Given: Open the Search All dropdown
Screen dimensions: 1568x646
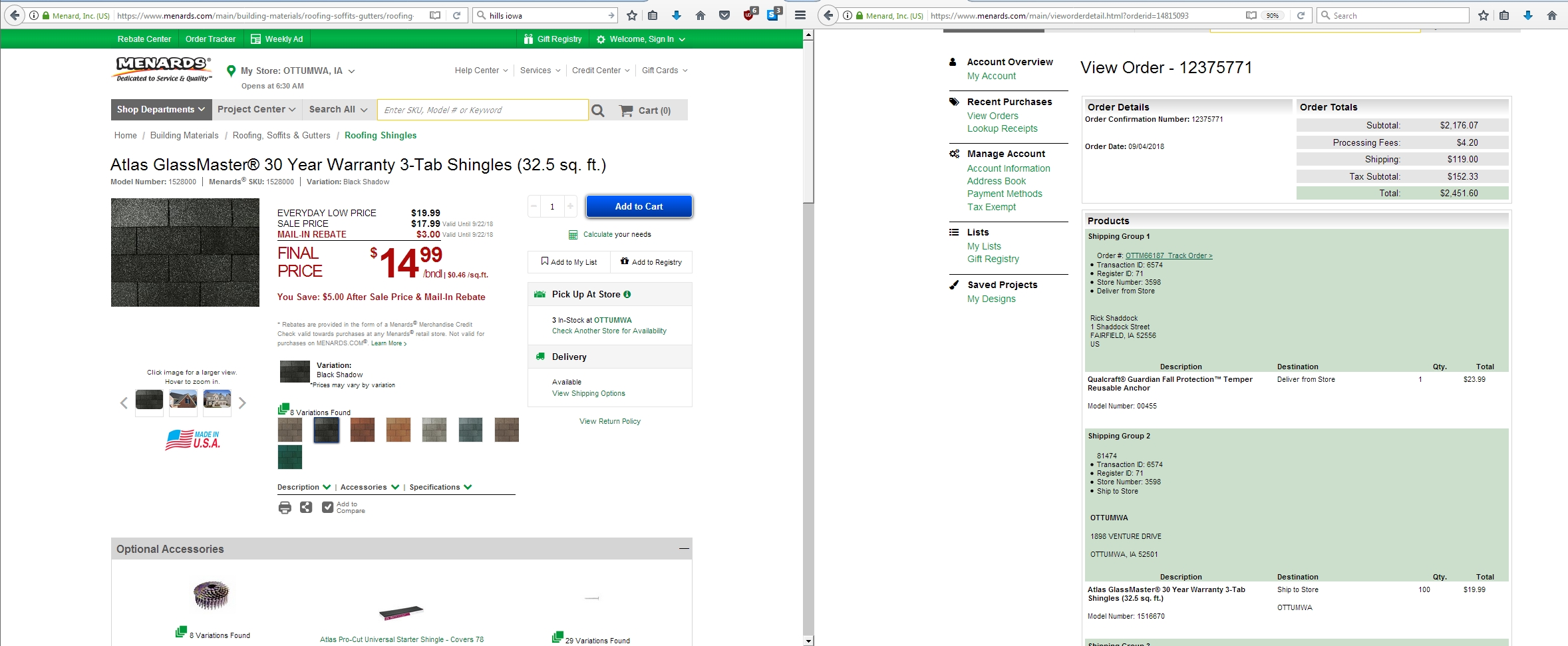Looking at the screenshot, I should tap(338, 110).
